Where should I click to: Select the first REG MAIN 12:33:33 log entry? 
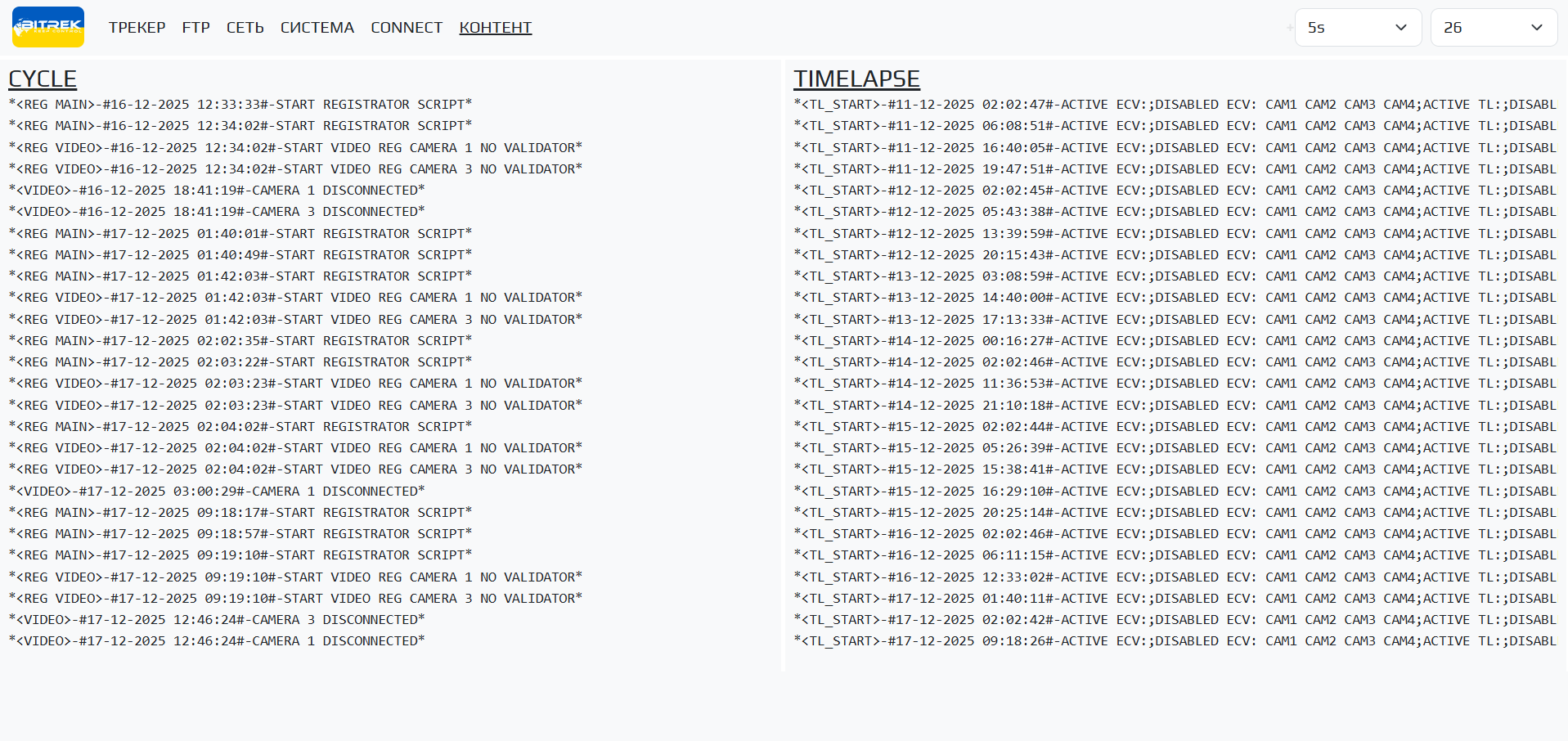coord(240,105)
